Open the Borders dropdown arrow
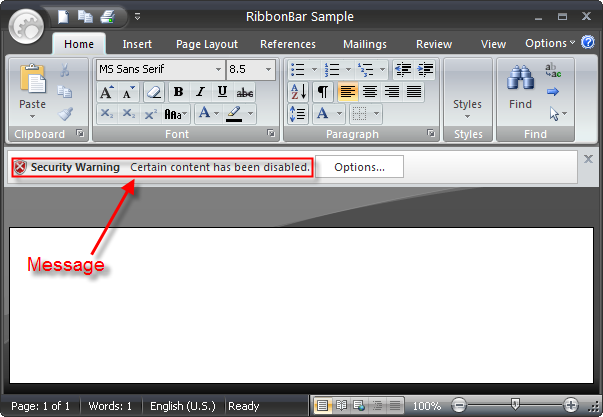The image size is (603, 417). (x=376, y=114)
